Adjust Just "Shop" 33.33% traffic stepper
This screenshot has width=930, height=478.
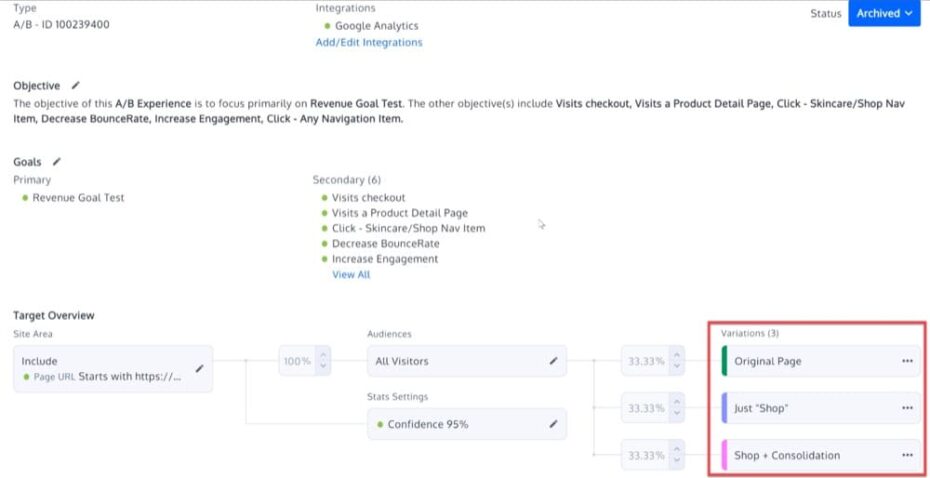pyautogui.click(x=678, y=408)
